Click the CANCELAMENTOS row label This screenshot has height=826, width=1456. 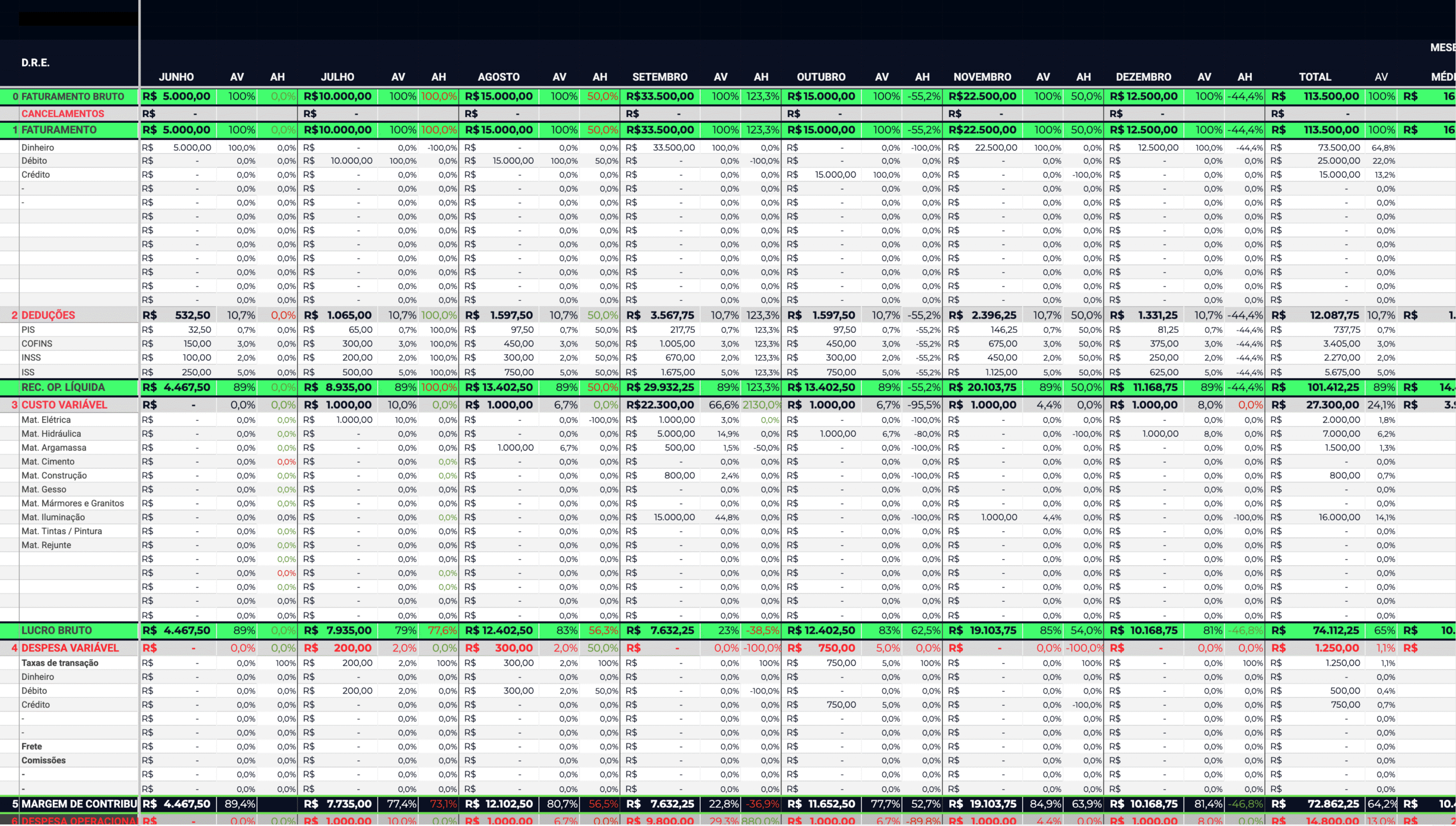pos(63,114)
